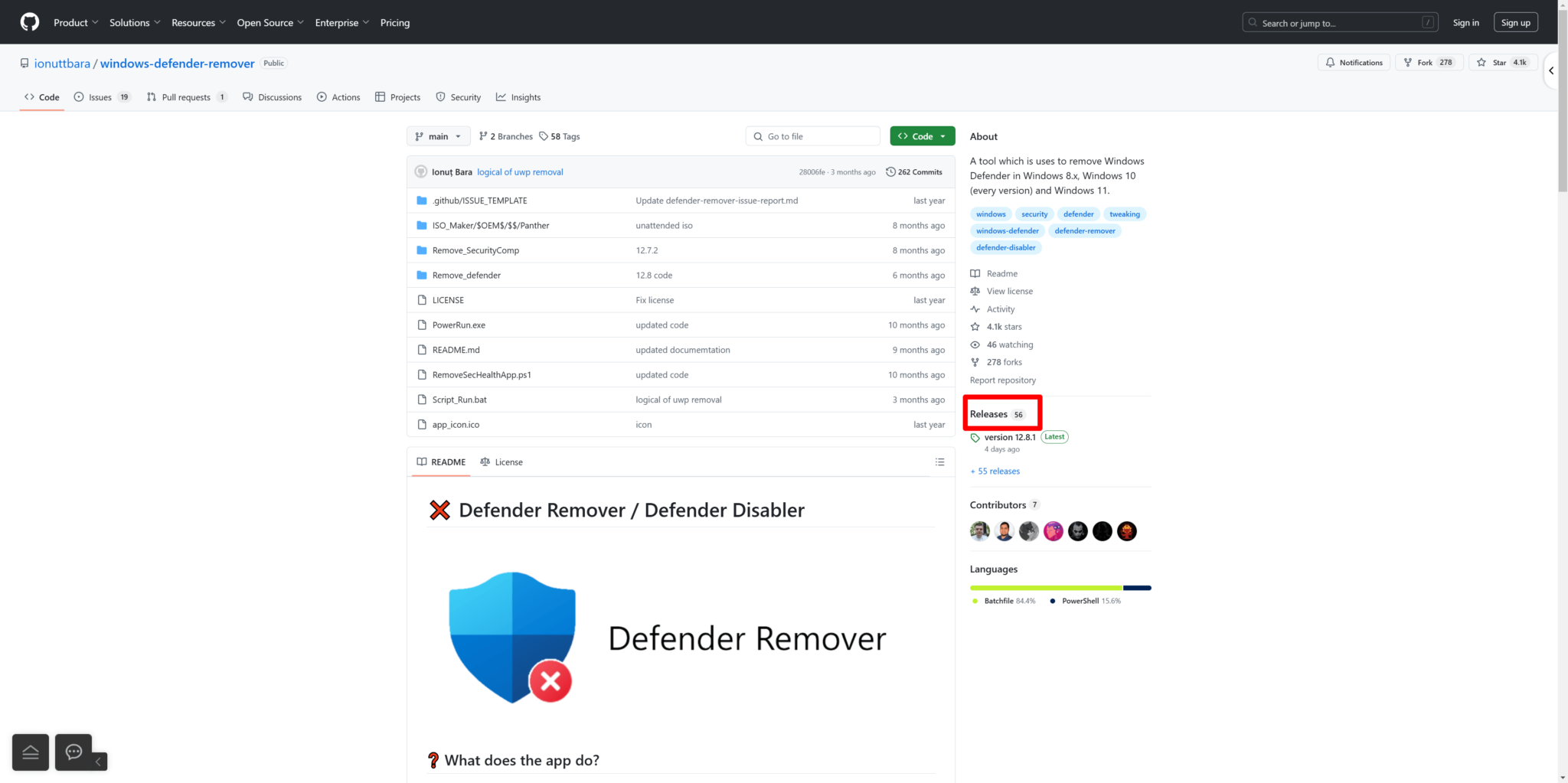Click the GitHub home logo
Image resolution: width=1568 pixels, height=783 pixels.
tap(29, 21)
